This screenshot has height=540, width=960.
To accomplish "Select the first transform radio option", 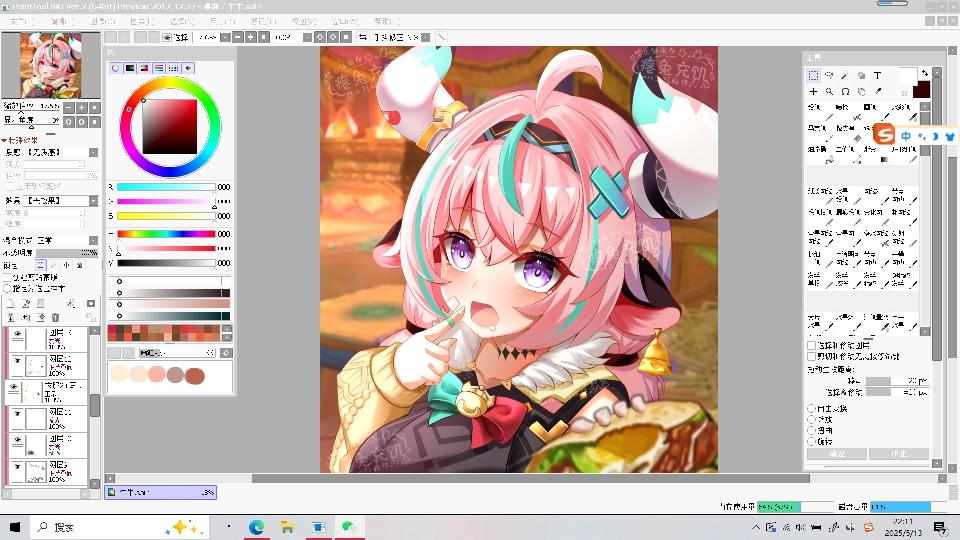I will click(811, 408).
